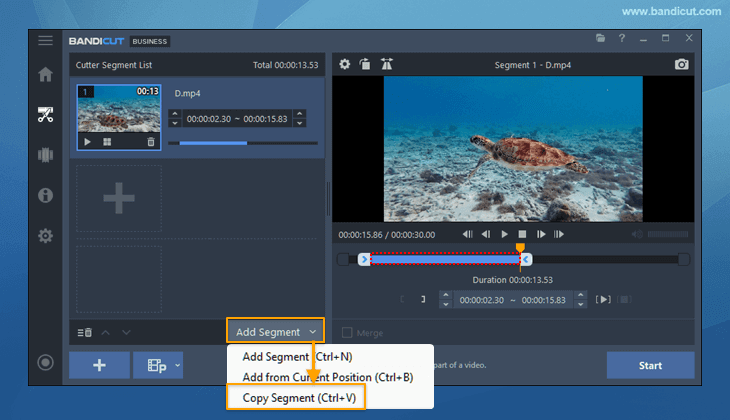The height and width of the screenshot is (420, 730).
Task: Select the Cutter mode scissors icon
Action: (45, 115)
